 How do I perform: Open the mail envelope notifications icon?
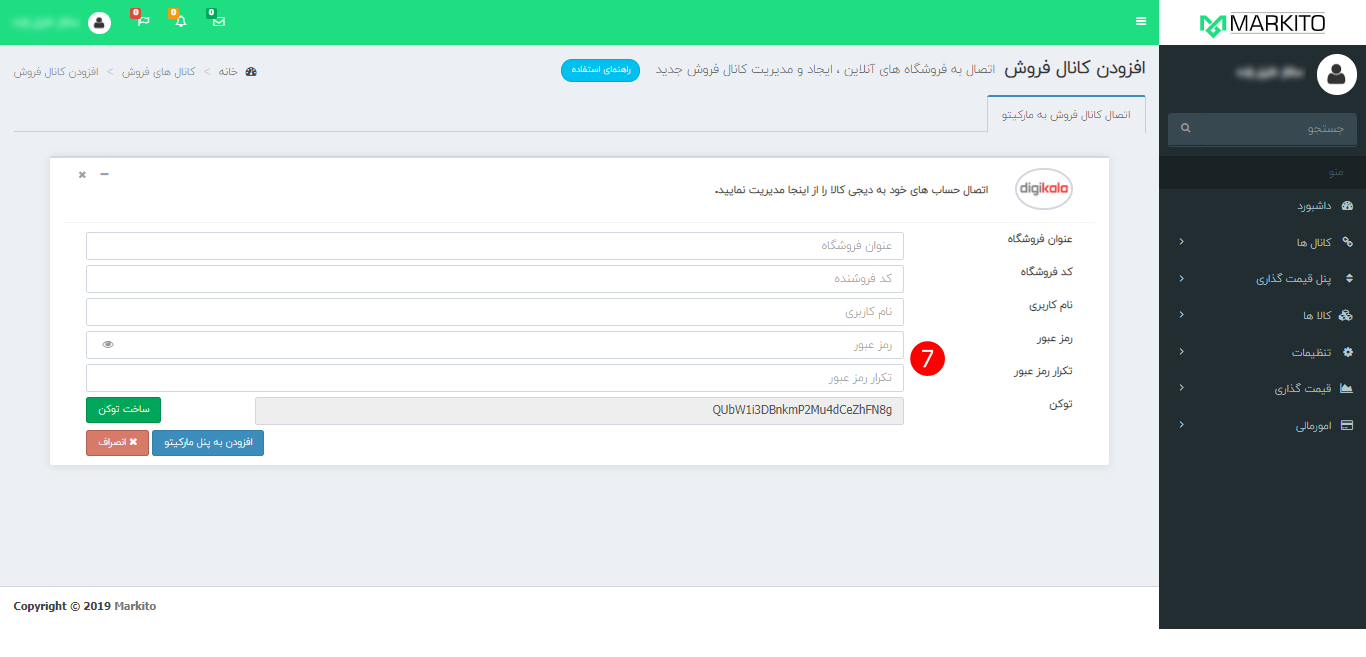pos(218,21)
